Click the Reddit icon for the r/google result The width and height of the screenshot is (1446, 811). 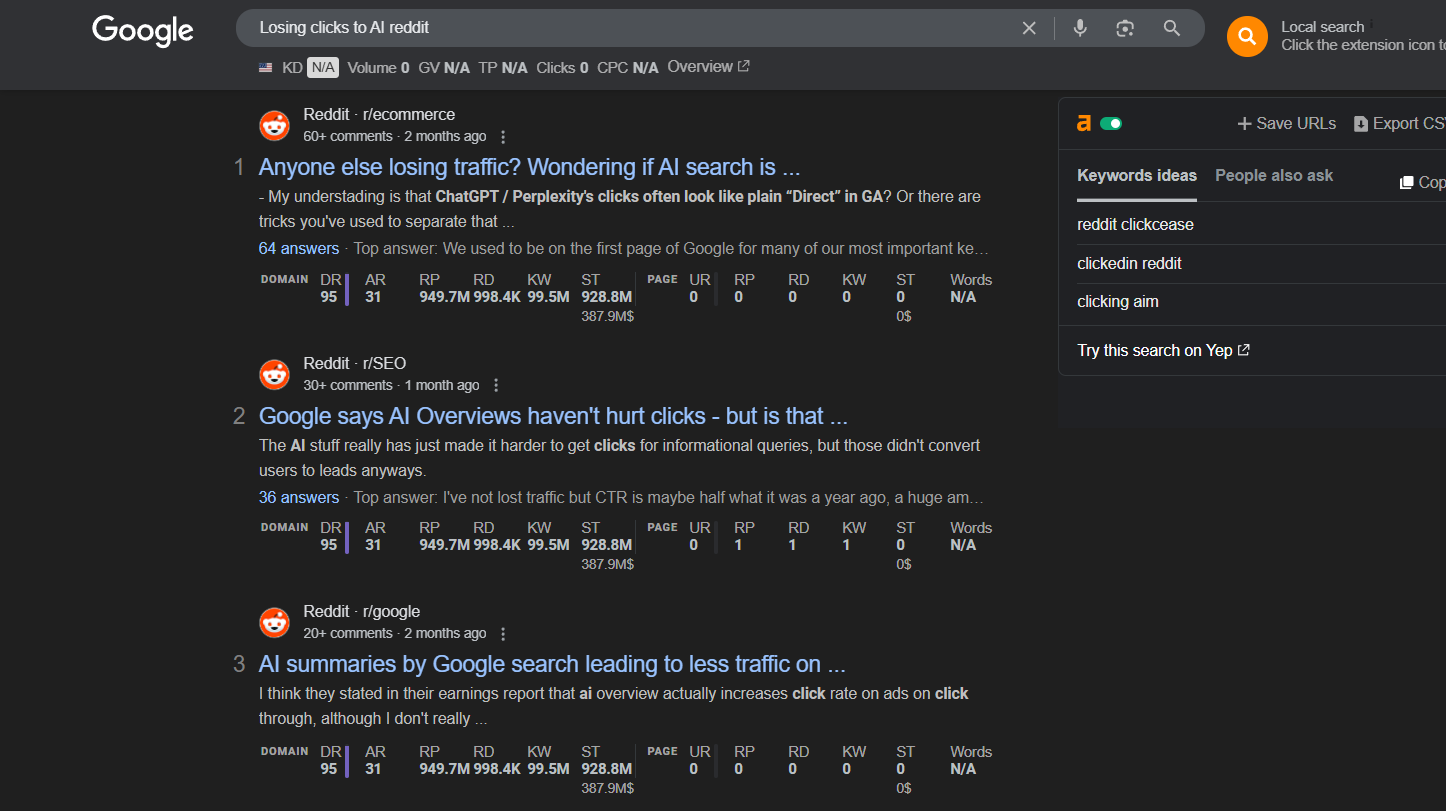274,622
